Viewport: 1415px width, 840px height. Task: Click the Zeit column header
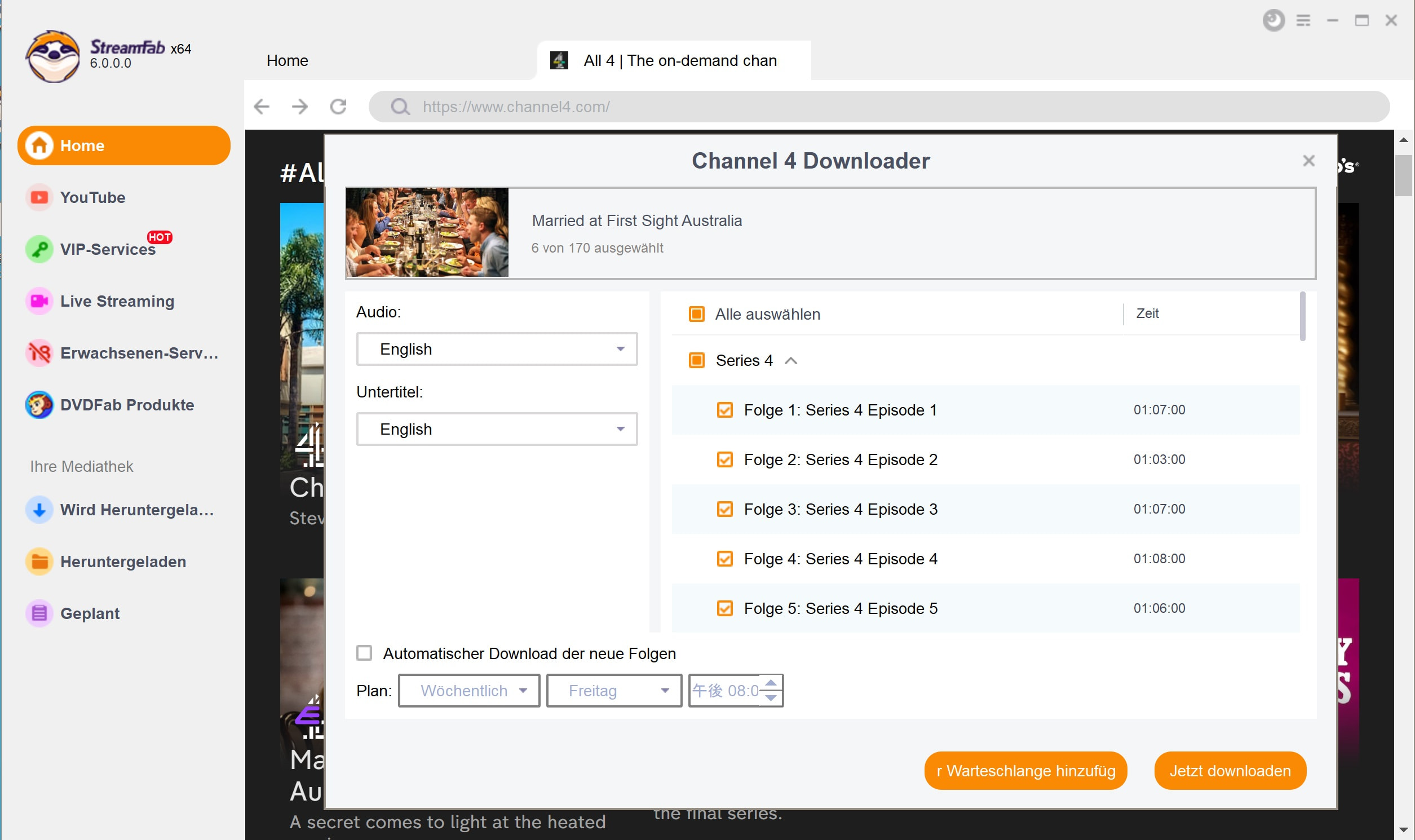pyautogui.click(x=1148, y=313)
